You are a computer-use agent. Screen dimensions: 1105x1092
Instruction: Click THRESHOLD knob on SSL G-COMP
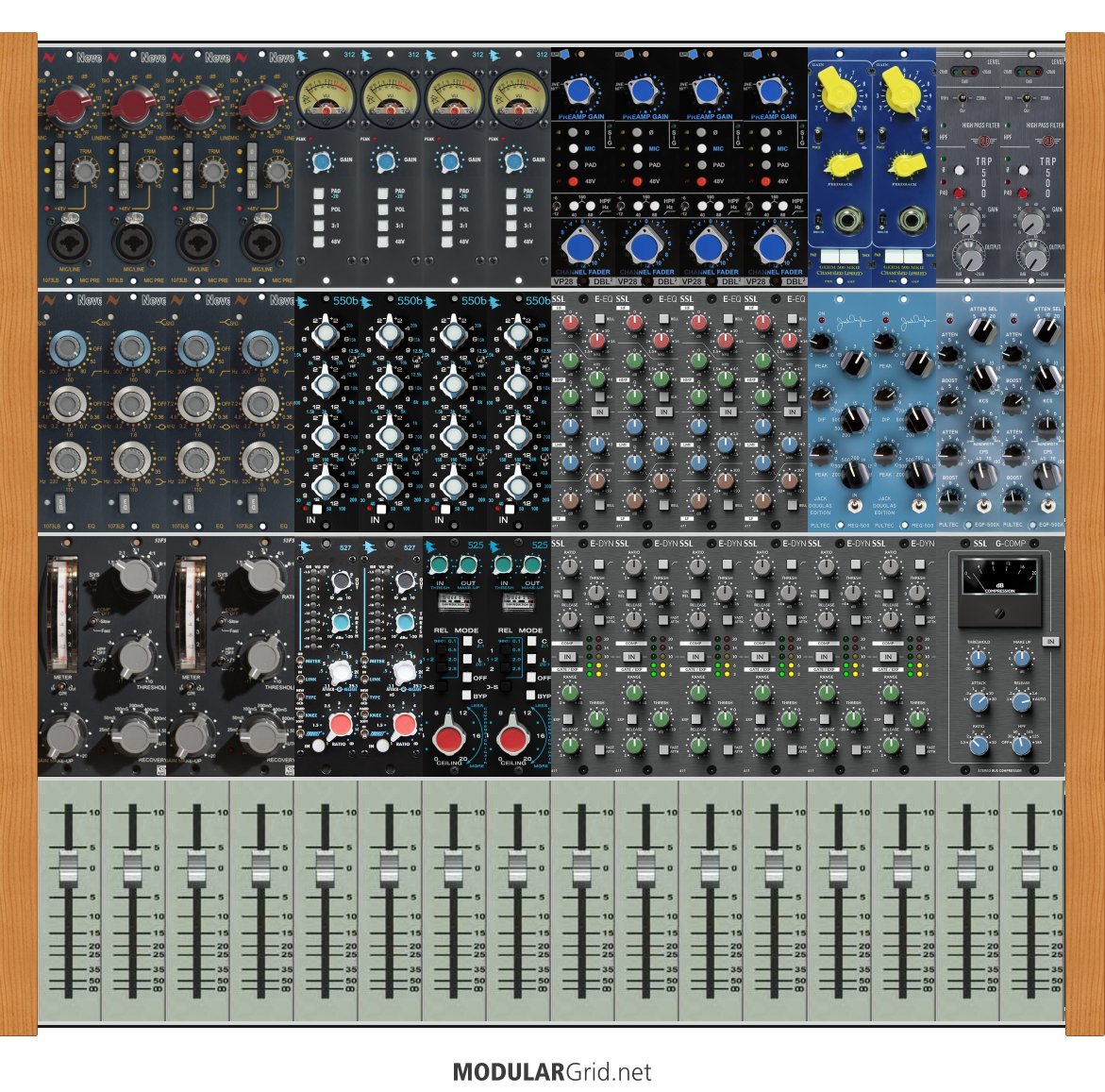pos(978,659)
